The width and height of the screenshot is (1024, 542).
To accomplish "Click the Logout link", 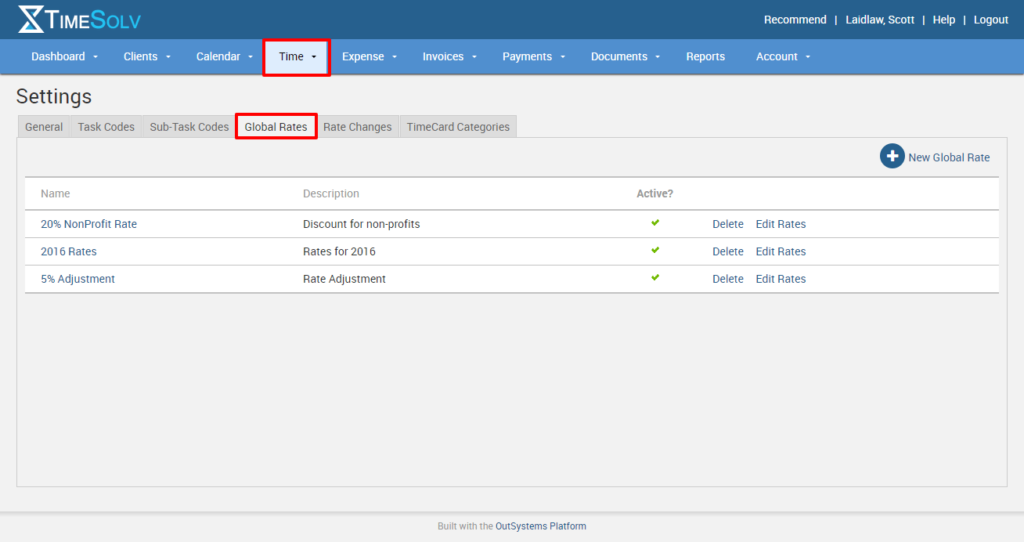I will (990, 20).
